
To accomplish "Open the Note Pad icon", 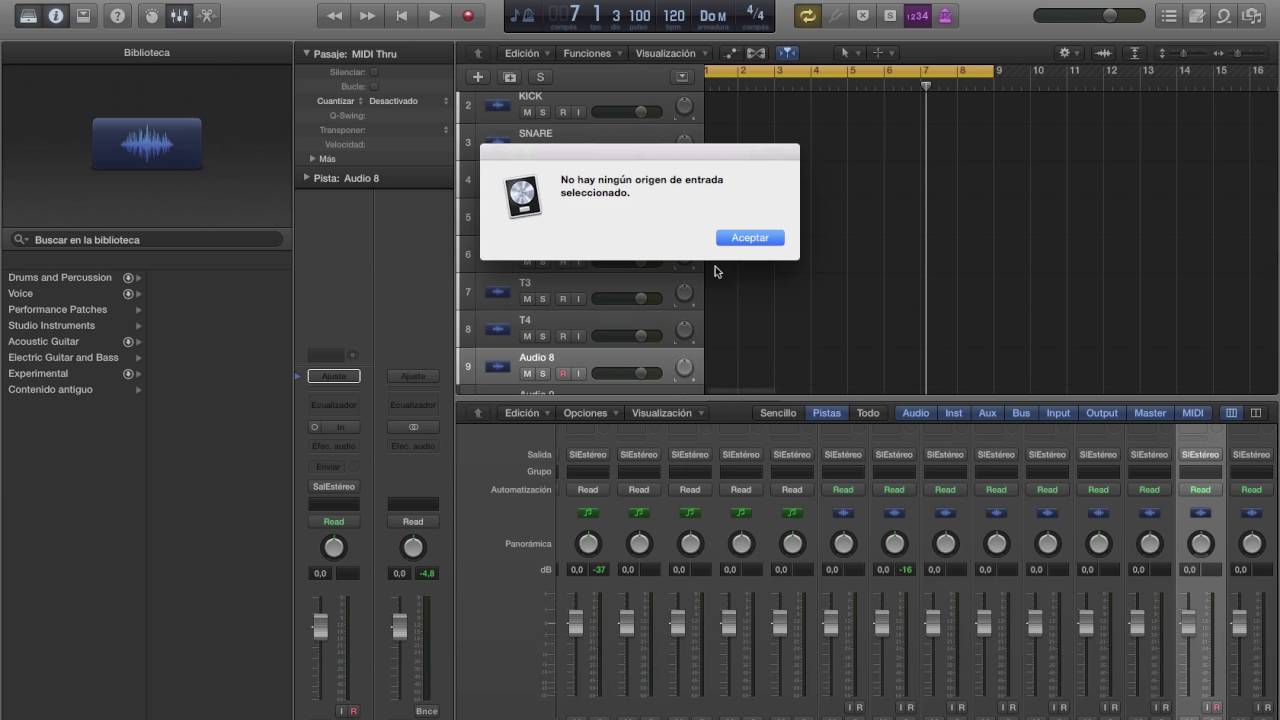I will [x=1196, y=16].
